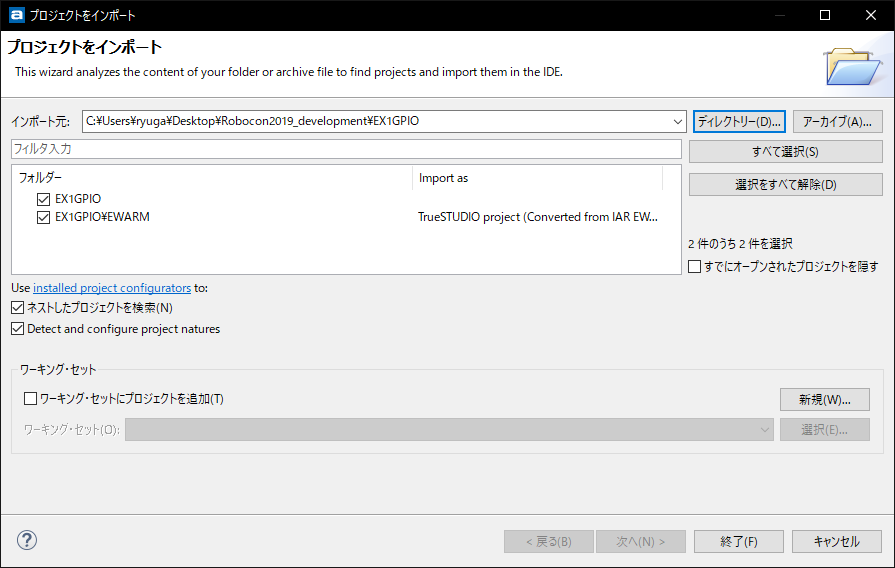This screenshot has height=568, width=895.
Task: Click the 次へ(N) > button
Action: (x=640, y=541)
